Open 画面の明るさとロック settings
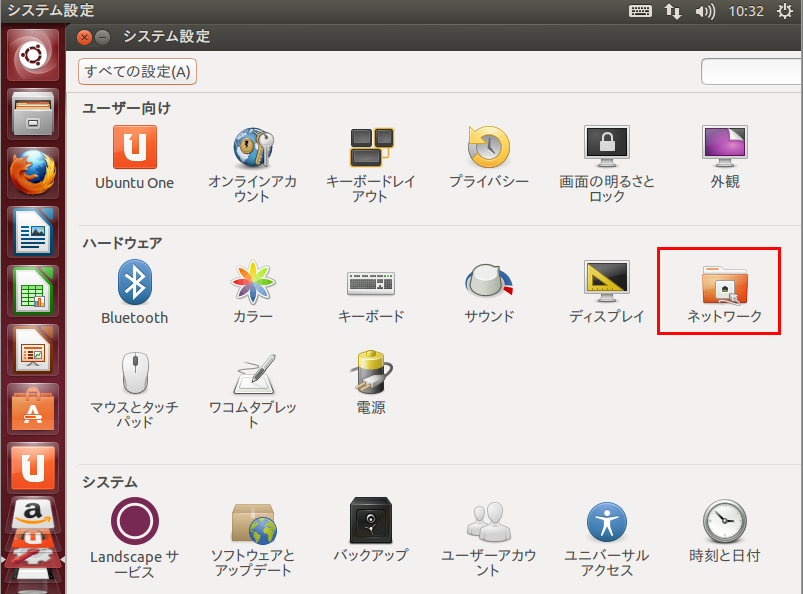 pyautogui.click(x=607, y=165)
